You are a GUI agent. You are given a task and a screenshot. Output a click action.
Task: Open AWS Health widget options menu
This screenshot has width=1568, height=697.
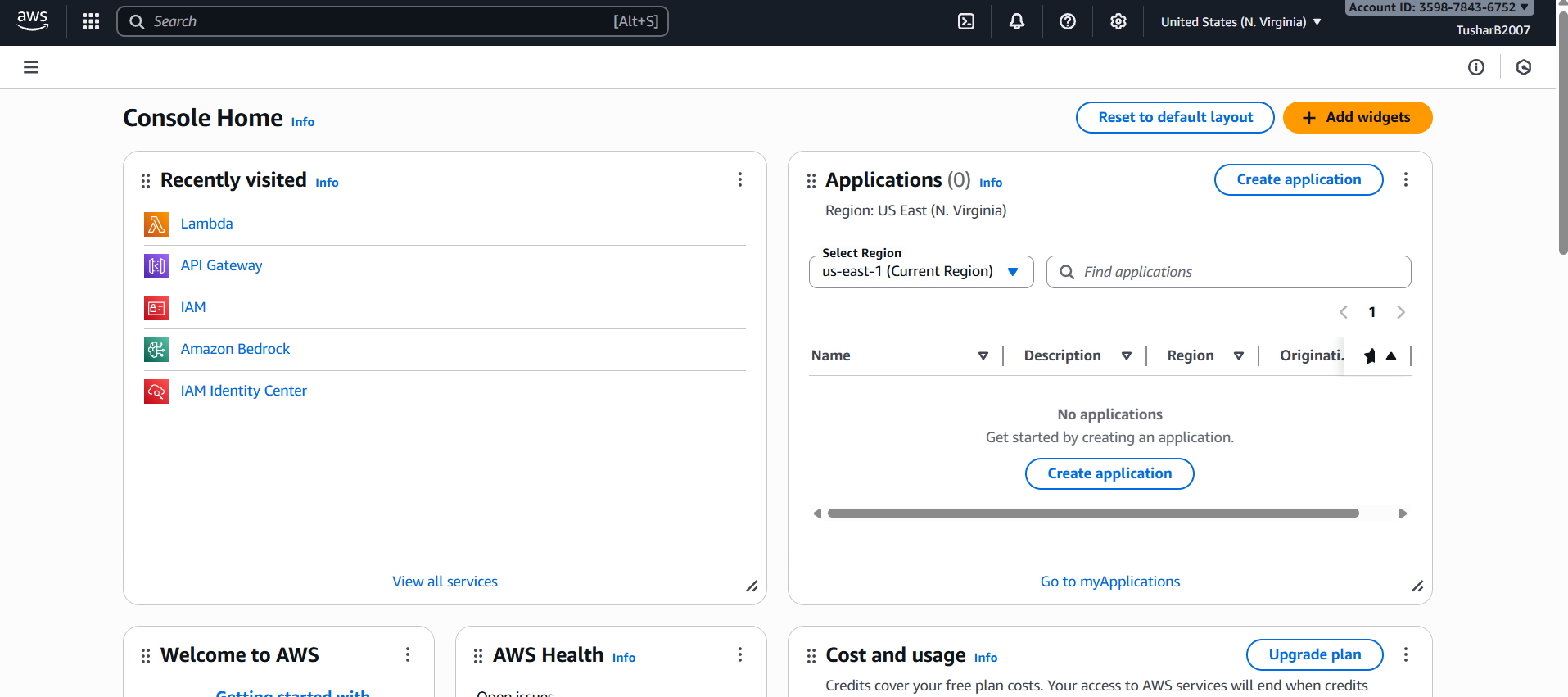coord(740,654)
